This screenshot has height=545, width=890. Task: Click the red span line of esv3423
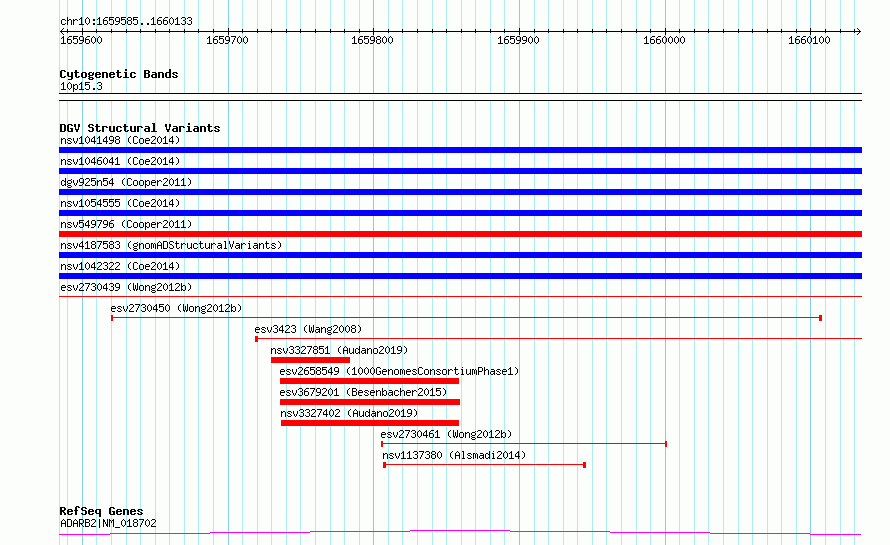tap(559, 339)
